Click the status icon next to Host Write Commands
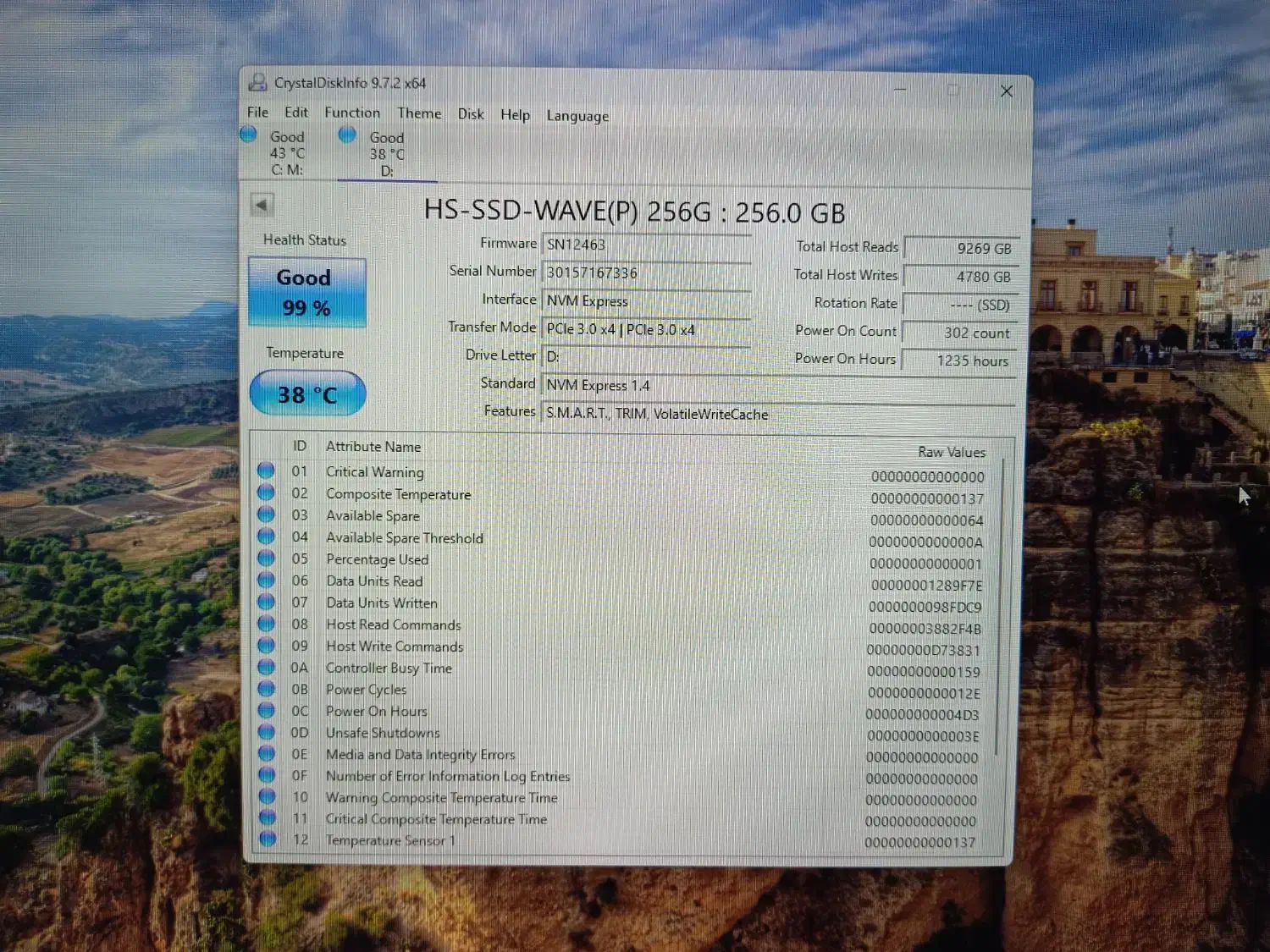The height and width of the screenshot is (952, 1270). click(x=267, y=645)
